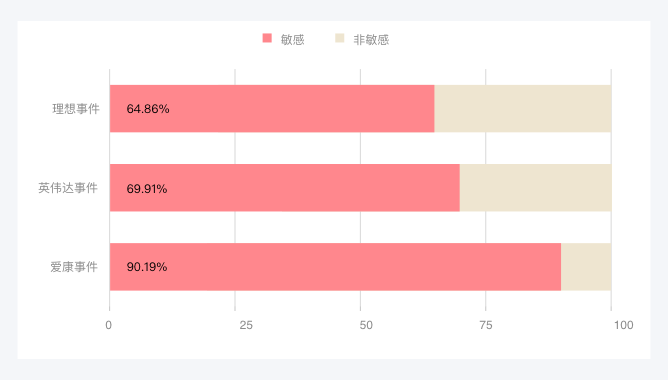
Task: Select the beige 爱康事件 bar segment
Action: pos(586,267)
